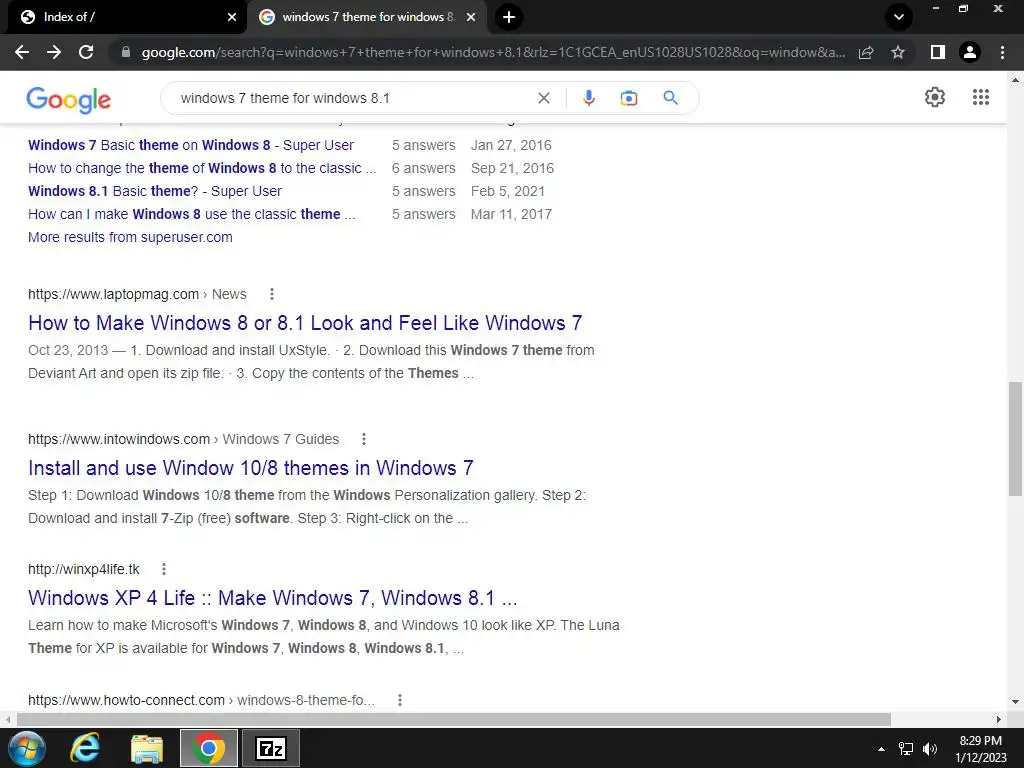Go forward using the browser forward arrow

54,52
